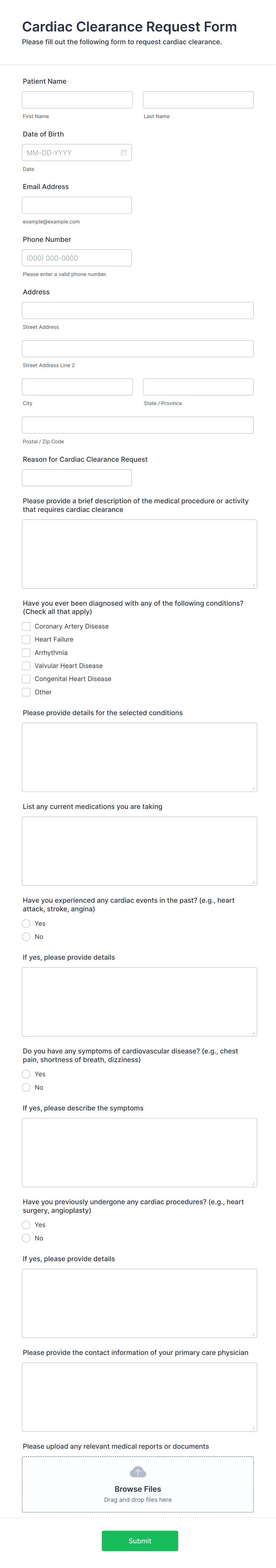This screenshot has width=276, height=1568.
Task: Check the Arrhythmia box
Action: [x=26, y=652]
